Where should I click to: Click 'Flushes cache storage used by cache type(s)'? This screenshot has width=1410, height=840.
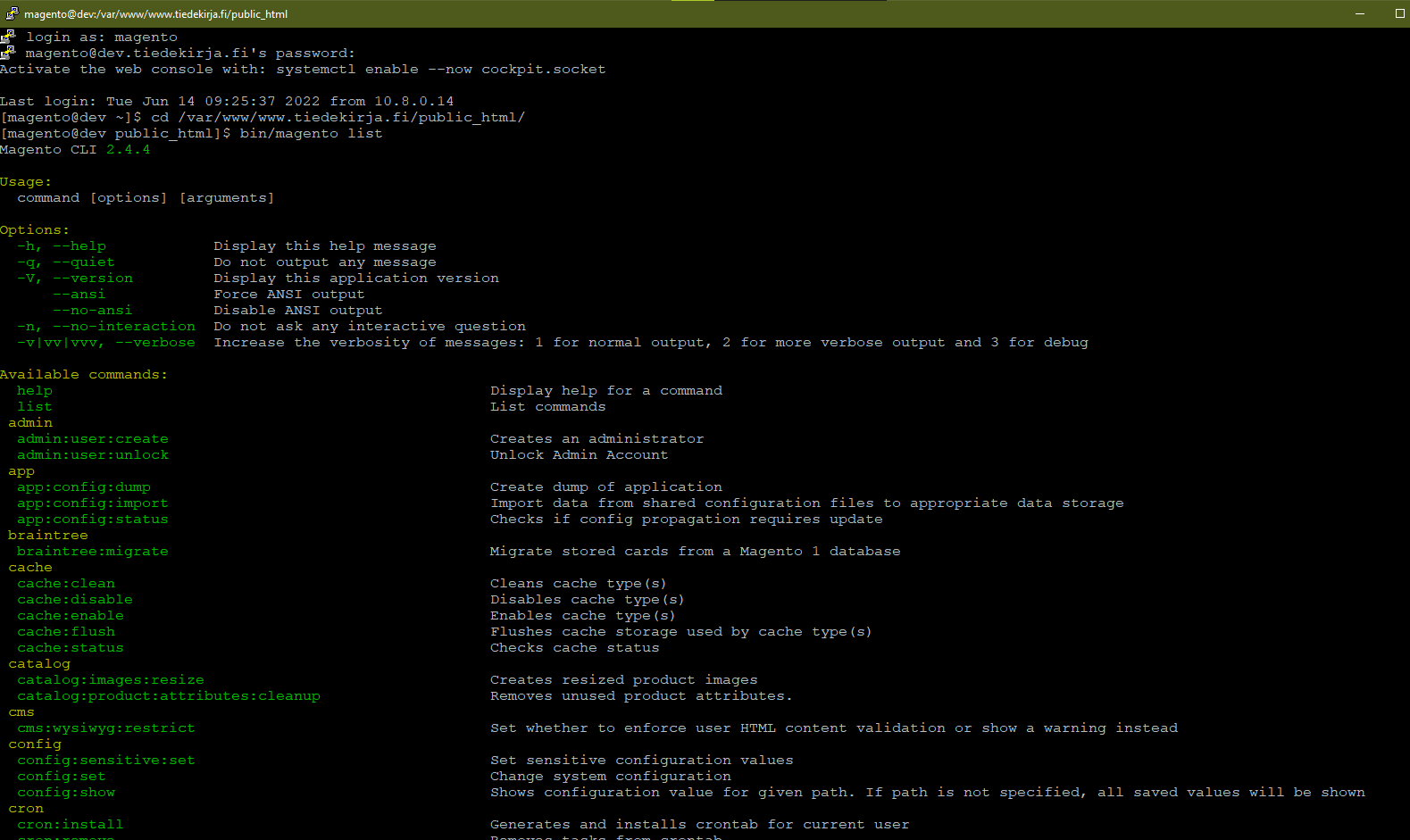680,632
